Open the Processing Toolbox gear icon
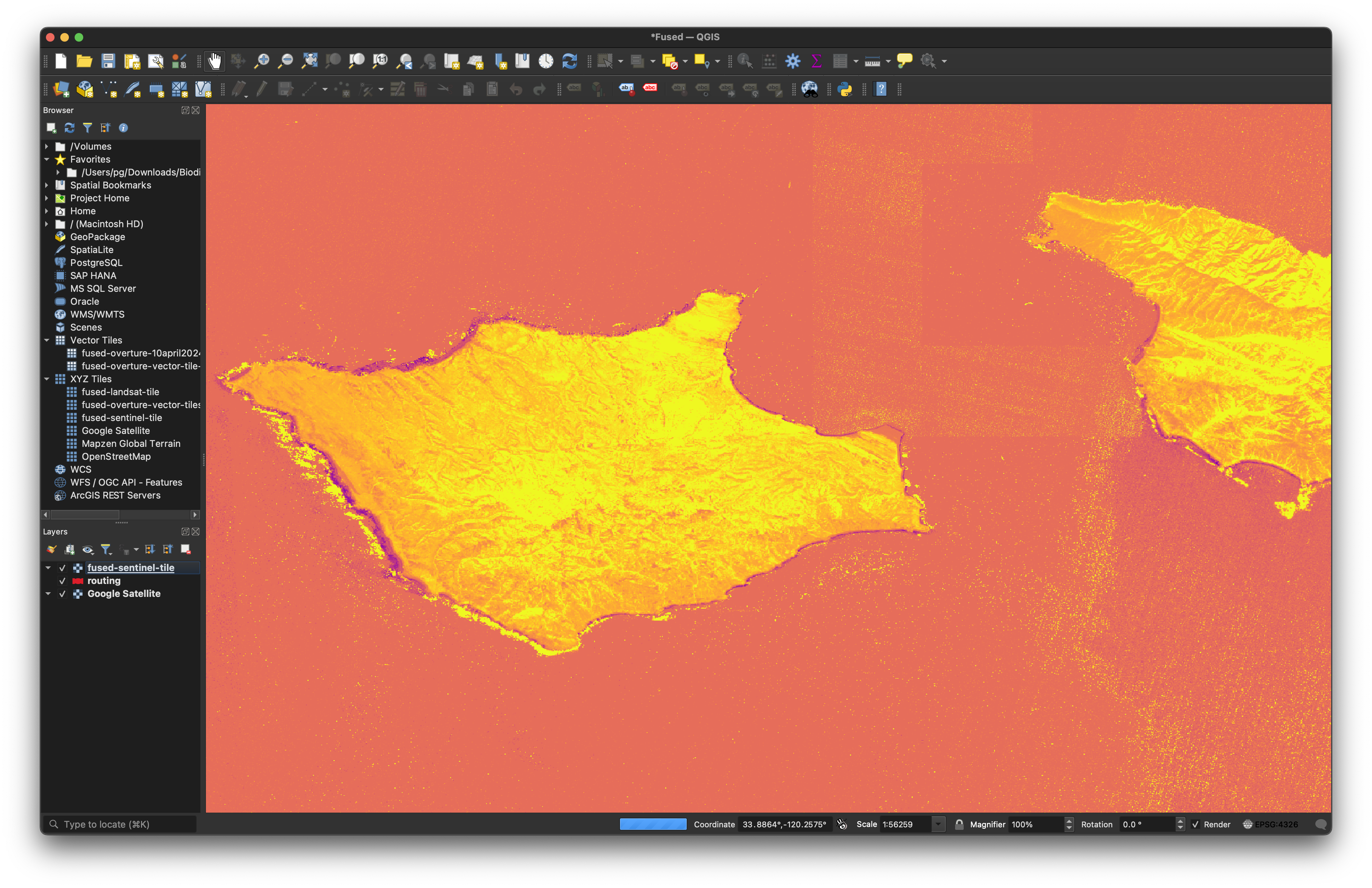The width and height of the screenshot is (1372, 888). coord(793,61)
